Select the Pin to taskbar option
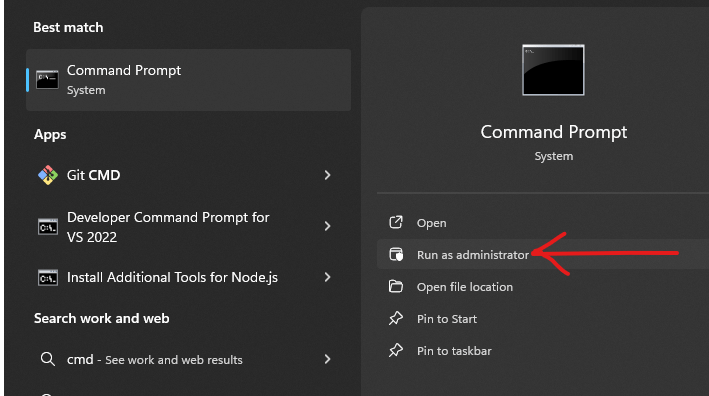The height and width of the screenshot is (396, 709). pos(454,351)
